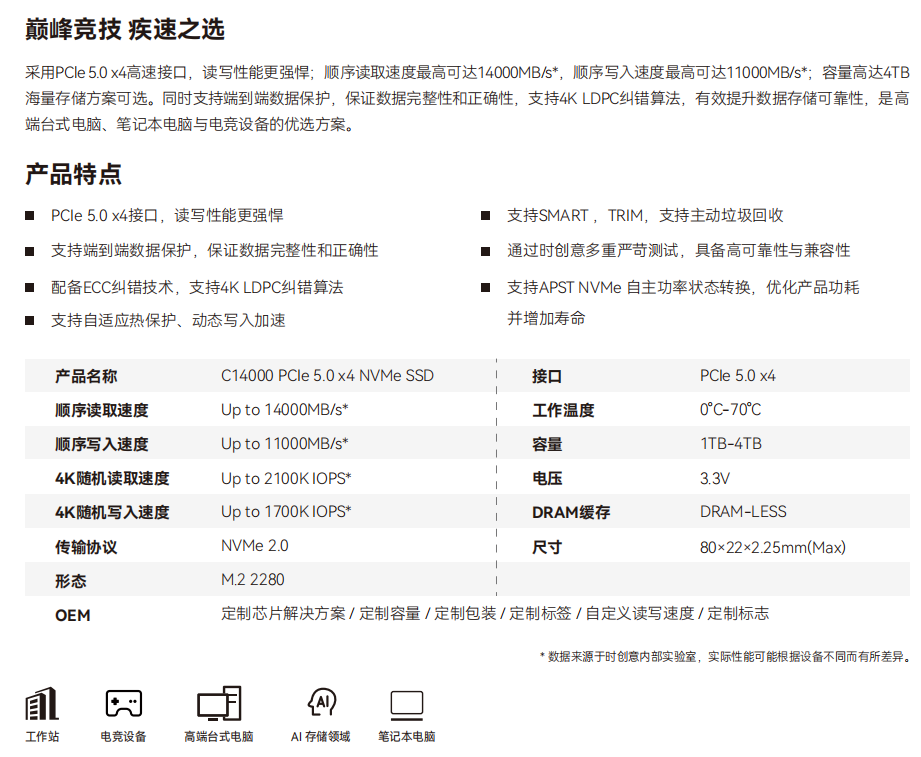This screenshot has width=921, height=757.
Task: Click the AI 存储领域 label text
Action: click(320, 737)
